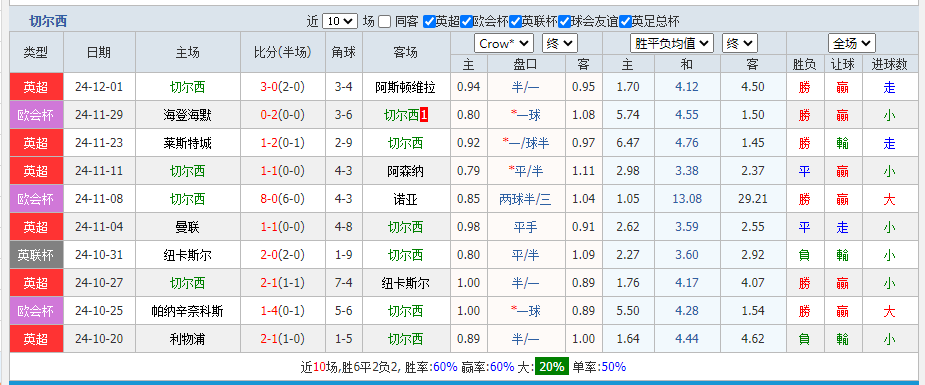The width and height of the screenshot is (925, 385).
Task: Open the 终 dropdown beside Crow*
Action: 560,43
